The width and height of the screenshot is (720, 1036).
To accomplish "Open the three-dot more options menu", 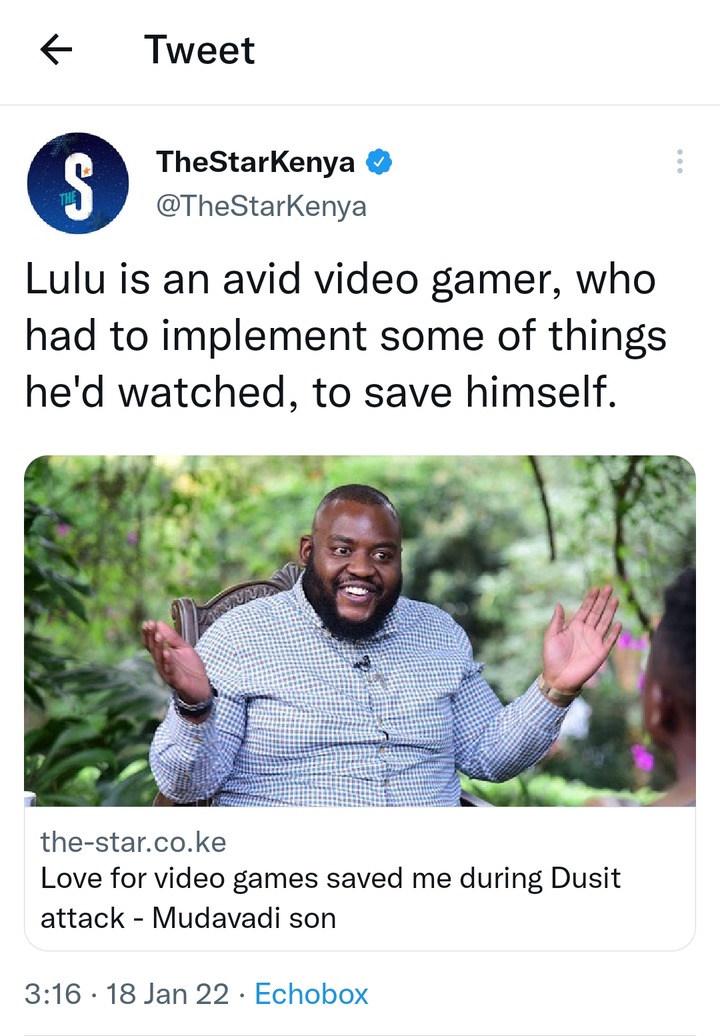I will [679, 162].
